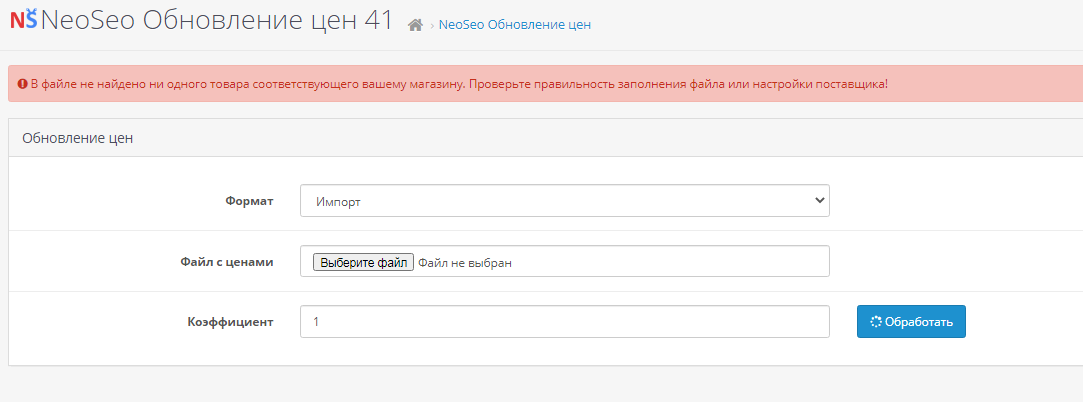The width and height of the screenshot is (1083, 402).
Task: Go to home via breadcrumb house icon
Action: point(415,25)
